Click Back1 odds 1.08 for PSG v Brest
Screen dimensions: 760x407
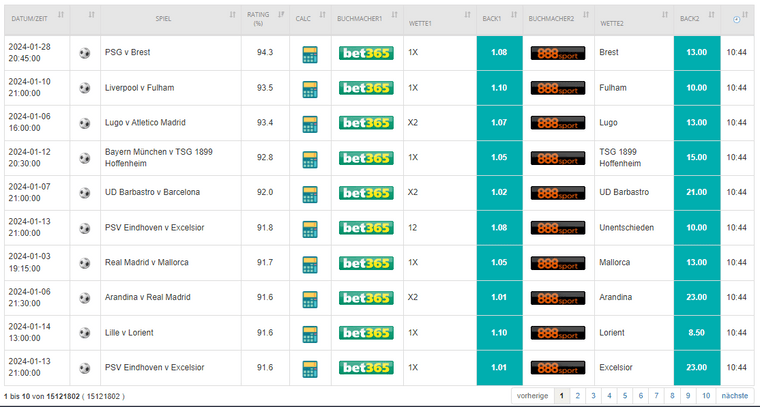[499, 53]
